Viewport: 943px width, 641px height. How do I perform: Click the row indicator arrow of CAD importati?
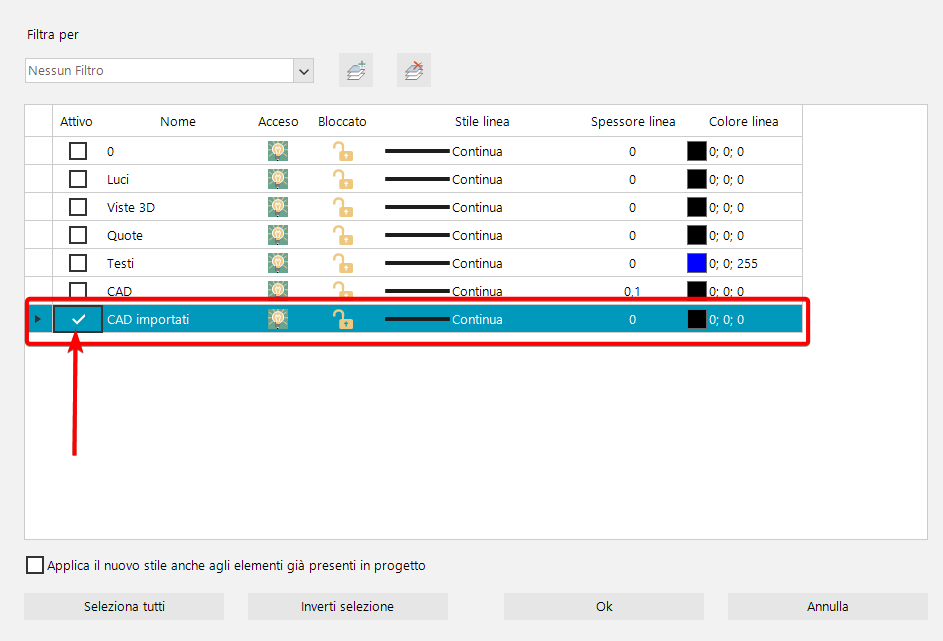38,319
